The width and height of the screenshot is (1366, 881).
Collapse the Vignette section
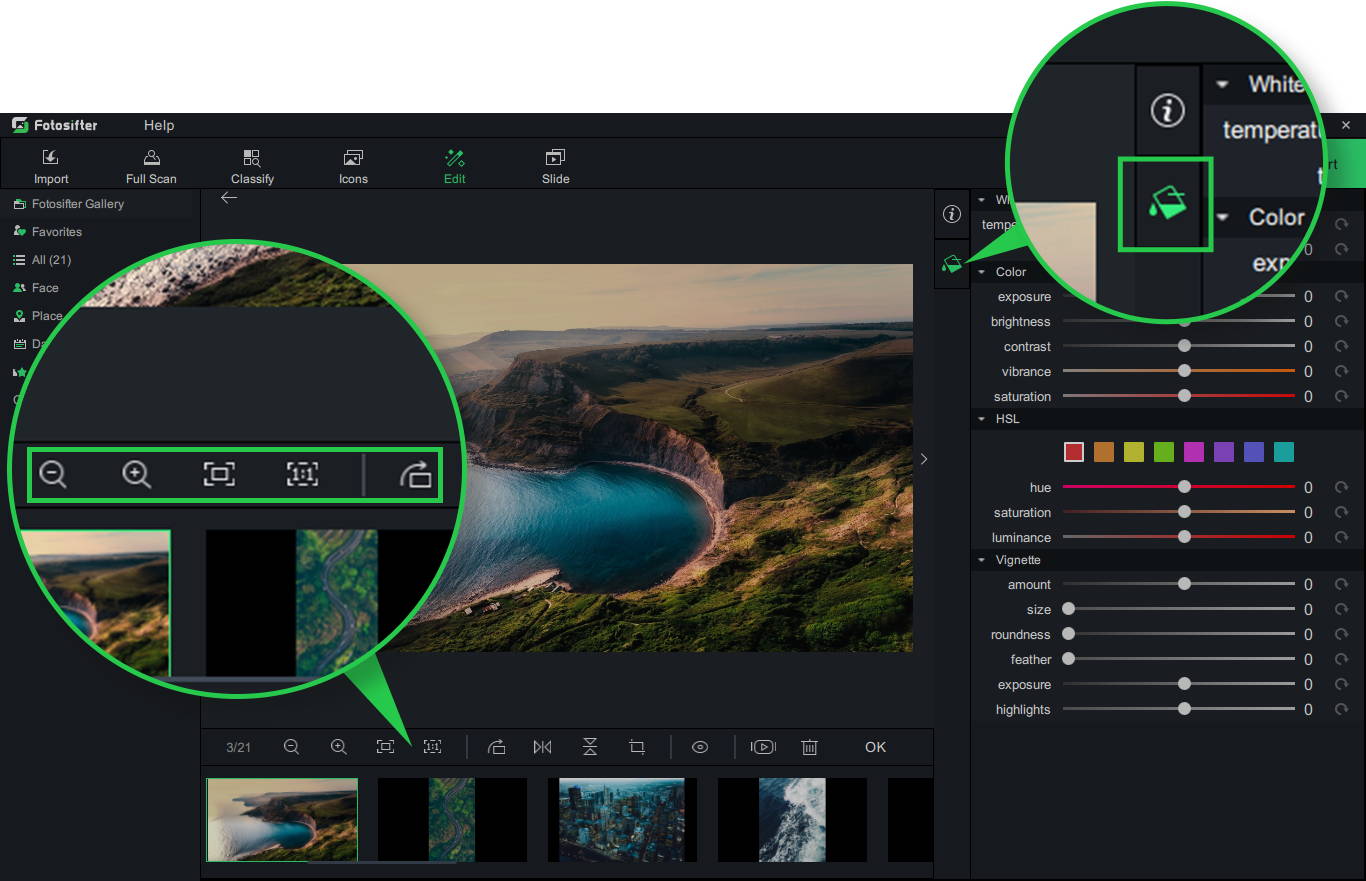982,560
